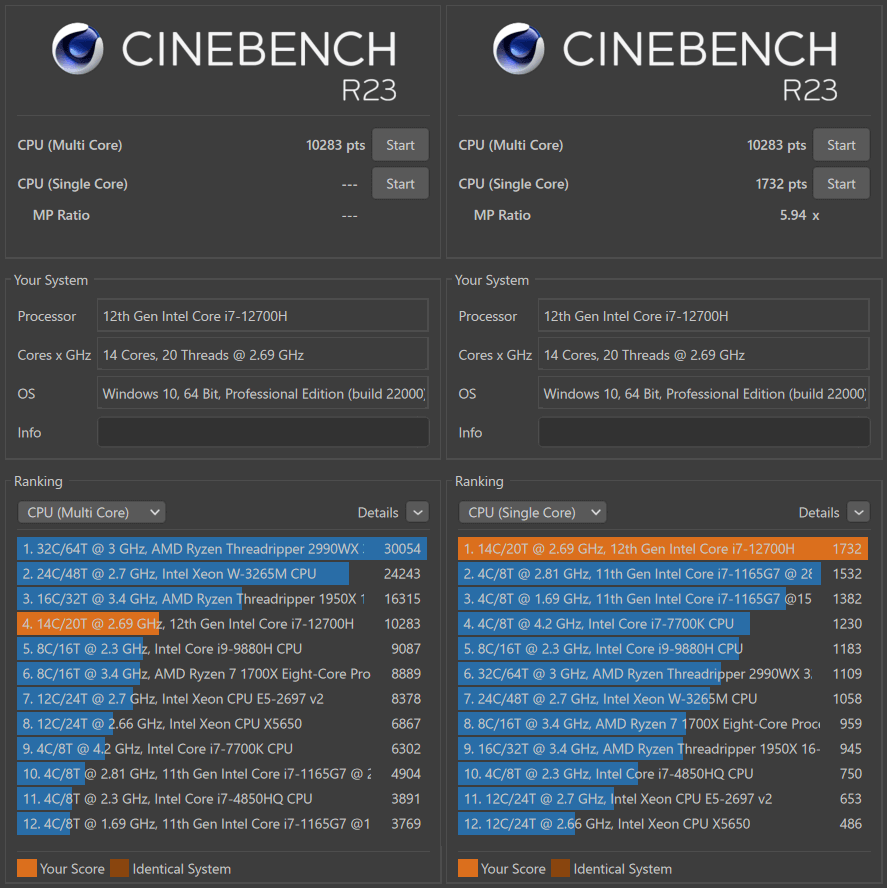Select Xeon E5-2697 v2 row scoring 8378
This screenshot has height=888, width=887.
[222, 698]
